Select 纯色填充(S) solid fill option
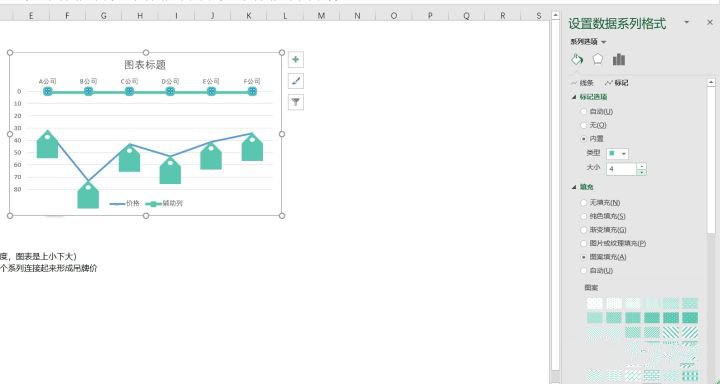Image resolution: width=720 pixels, height=384 pixels. click(603, 216)
